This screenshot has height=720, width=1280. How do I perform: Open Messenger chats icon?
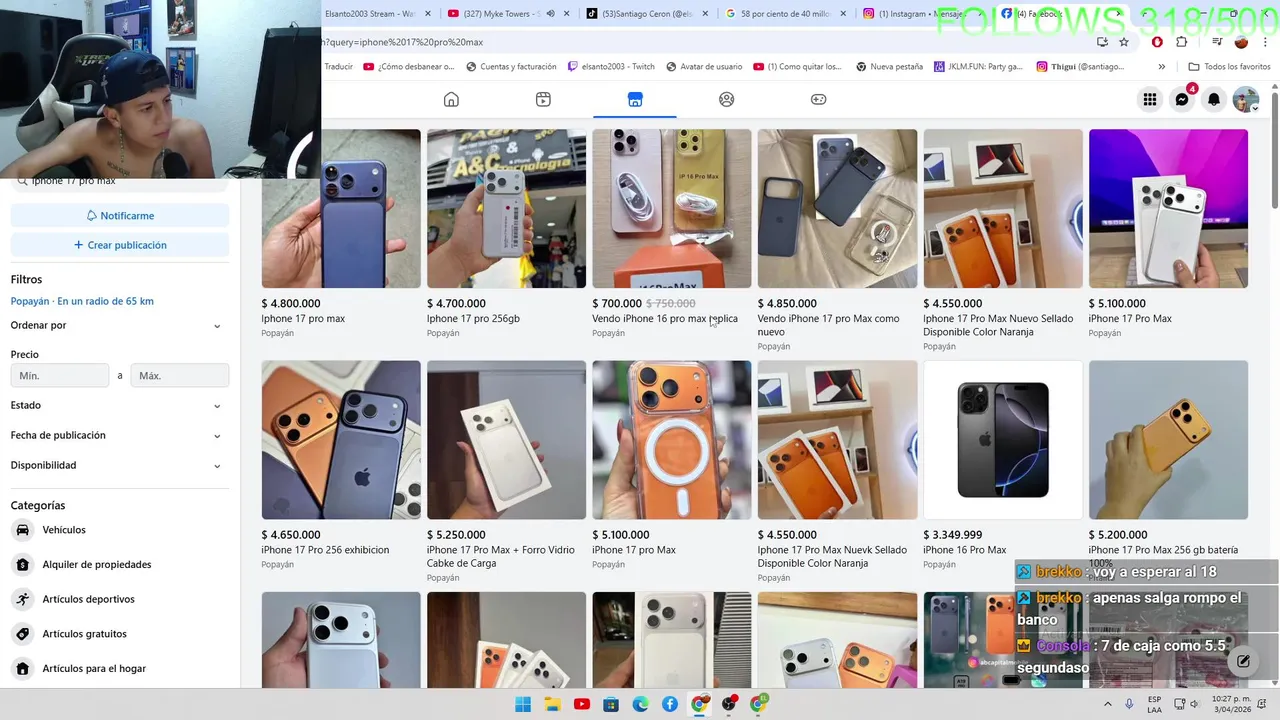pos(1182,99)
